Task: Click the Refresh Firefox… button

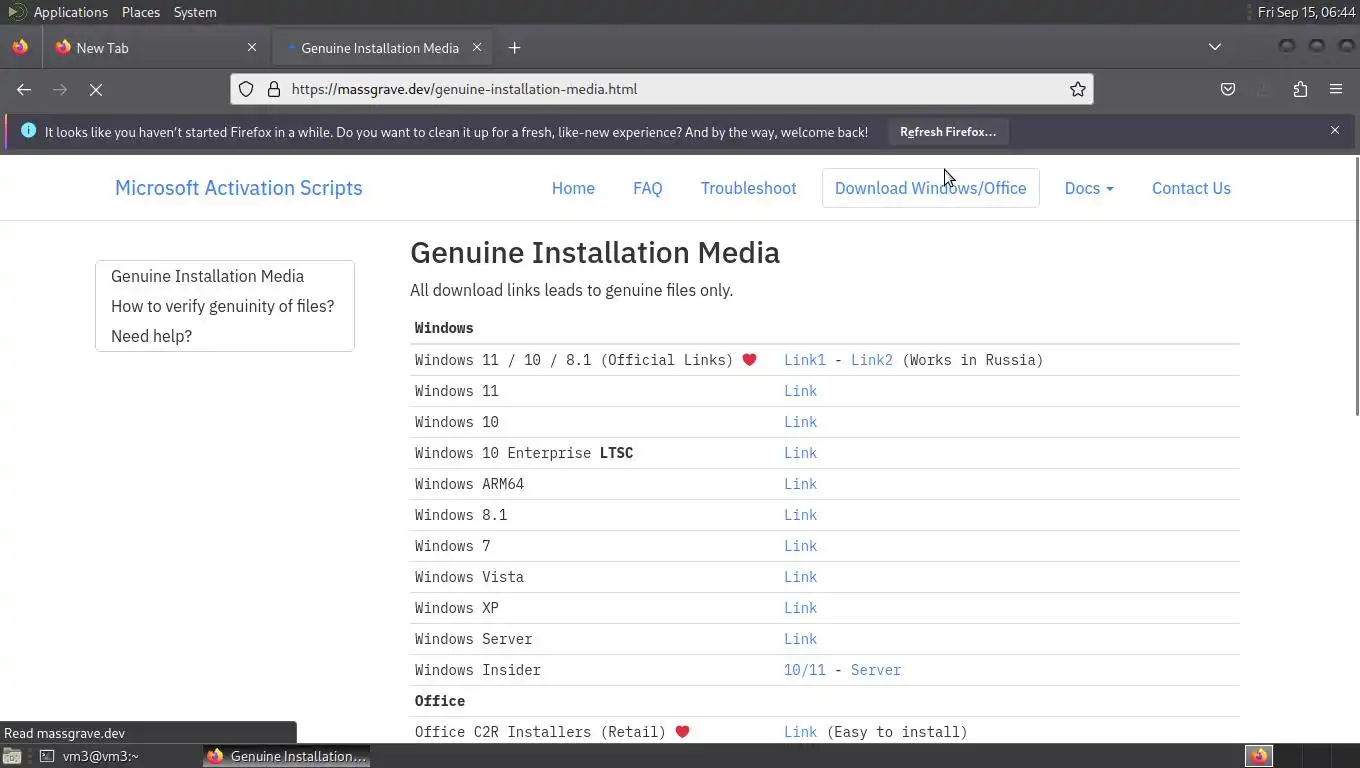Action: [948, 131]
